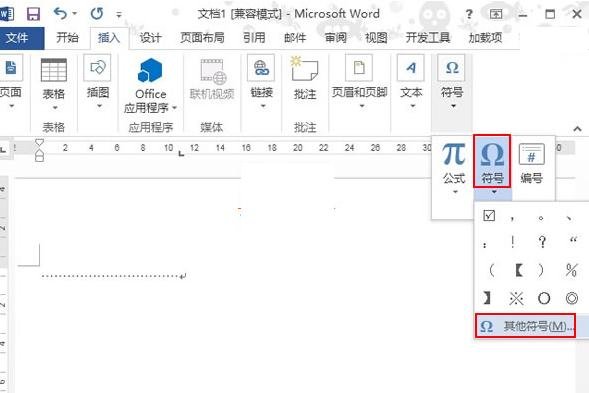Collapse the ribbon with chevron arrow

(577, 129)
